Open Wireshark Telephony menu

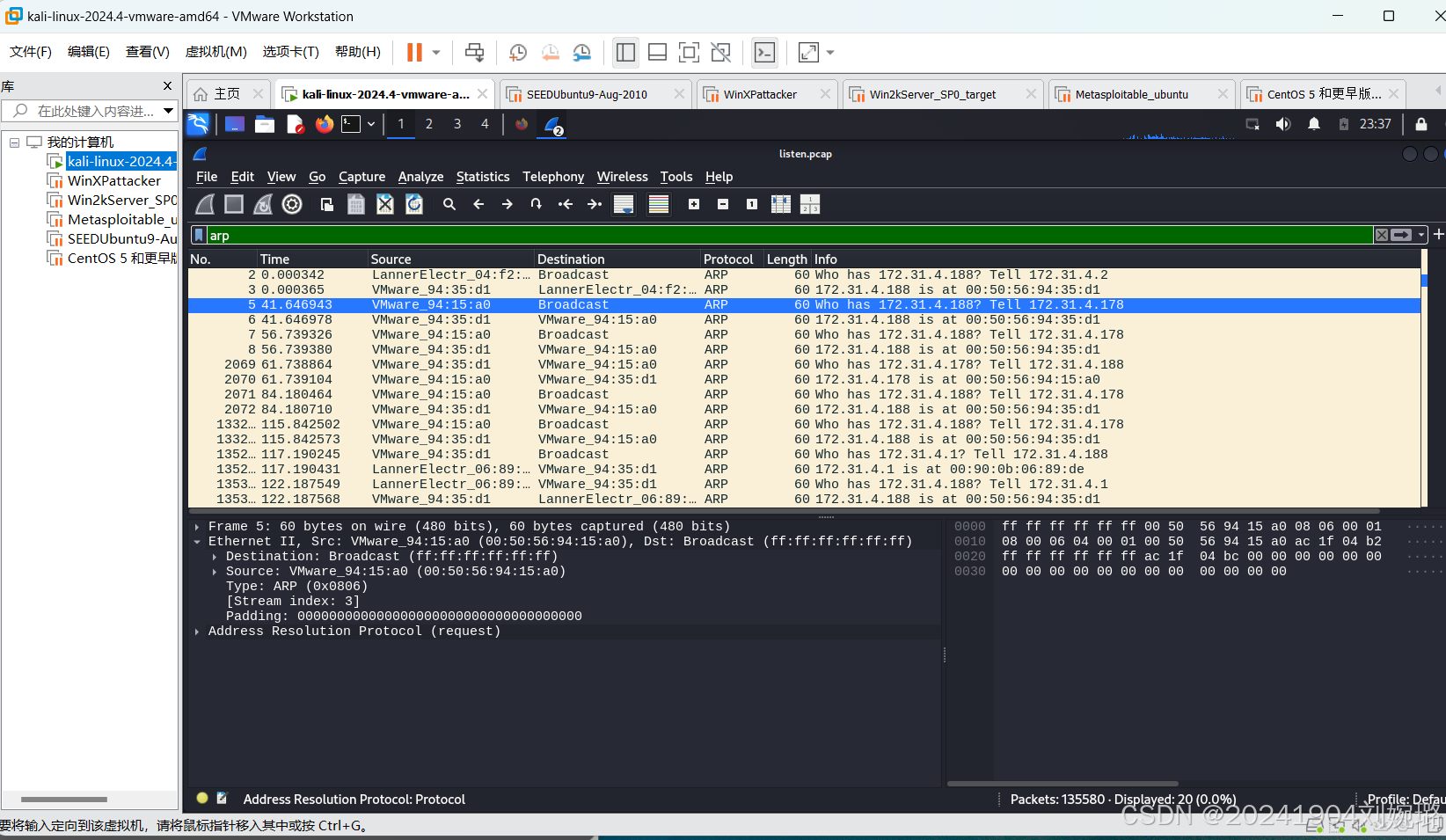point(553,177)
